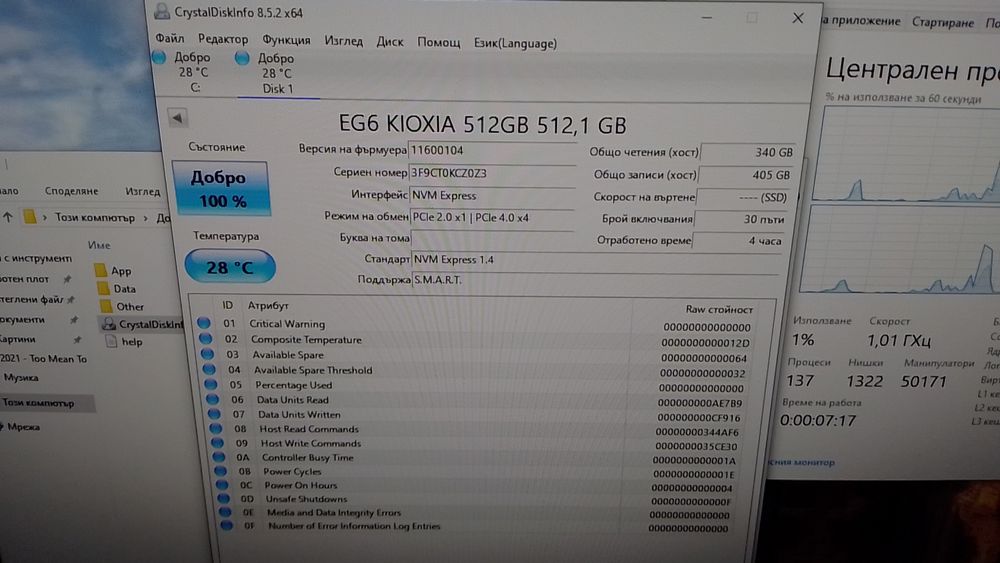The height and width of the screenshot is (563, 1000).
Task: Open the Споделяне ribbon tab in Explorer
Action: pyautogui.click(x=71, y=191)
